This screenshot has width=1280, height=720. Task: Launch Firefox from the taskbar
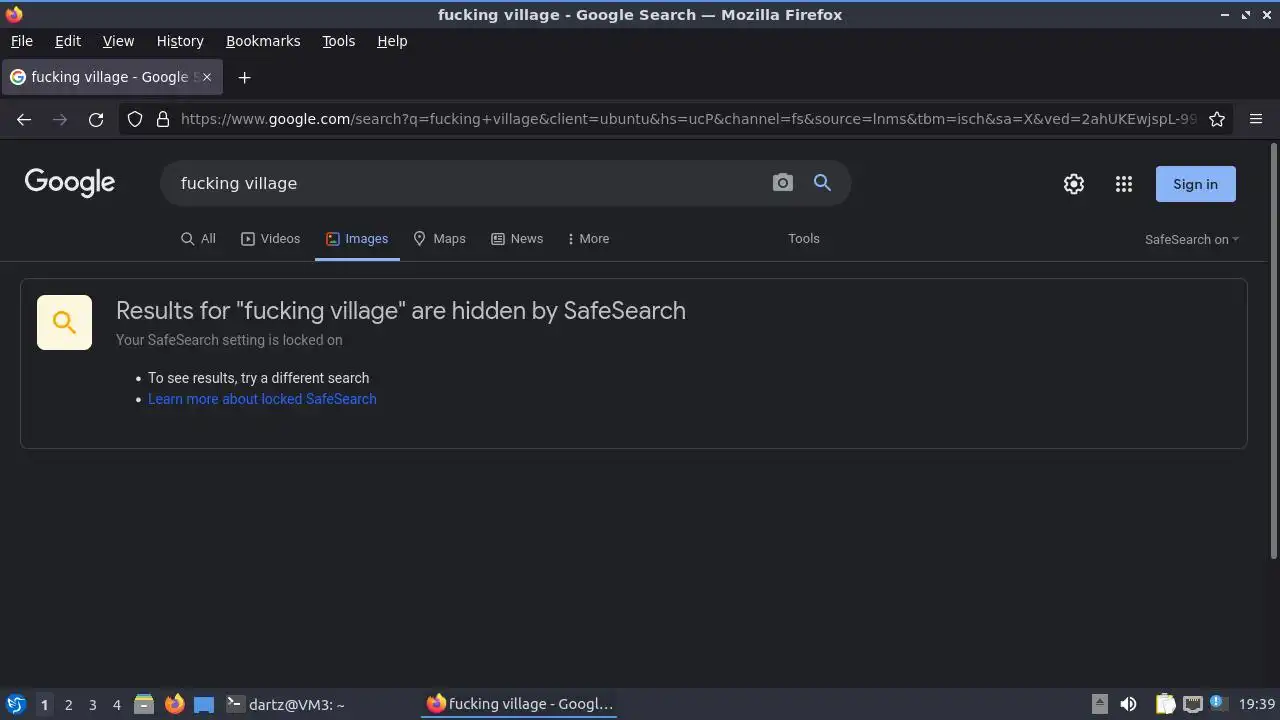(x=174, y=704)
